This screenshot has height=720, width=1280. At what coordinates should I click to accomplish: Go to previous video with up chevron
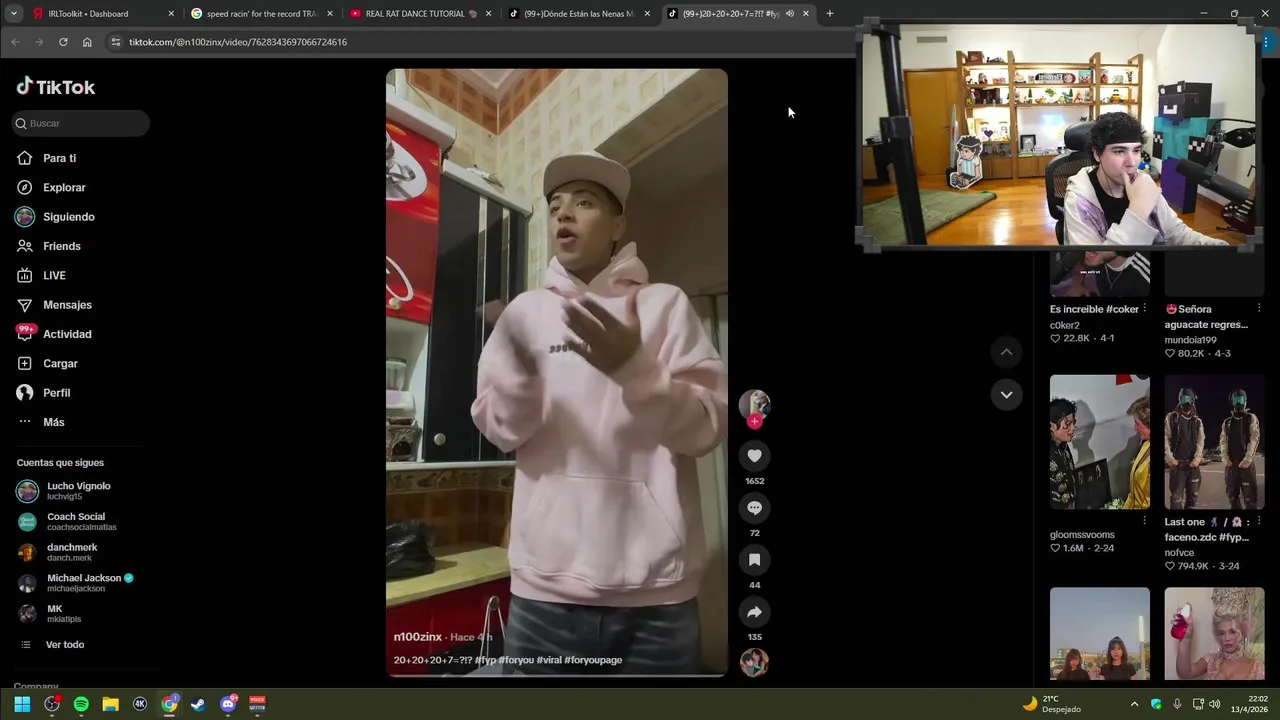click(x=1006, y=352)
